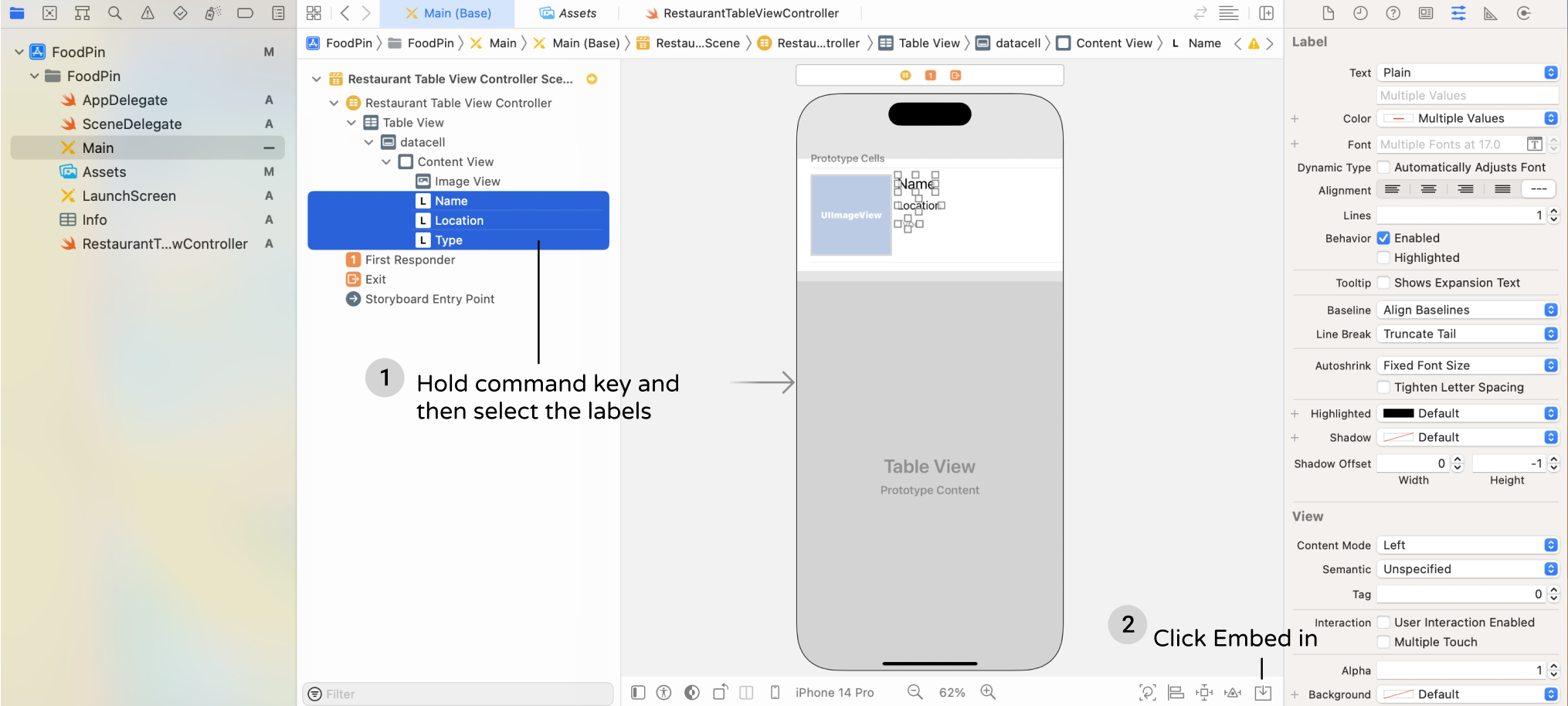The image size is (1568, 706).
Task: Open the Test navigator
Action: coord(180,13)
